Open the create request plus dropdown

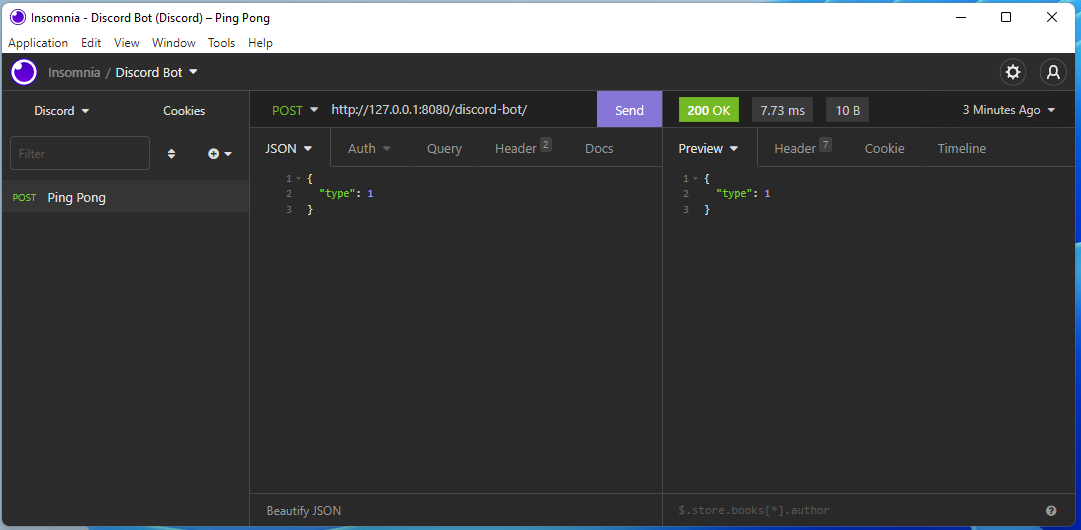(x=220, y=154)
